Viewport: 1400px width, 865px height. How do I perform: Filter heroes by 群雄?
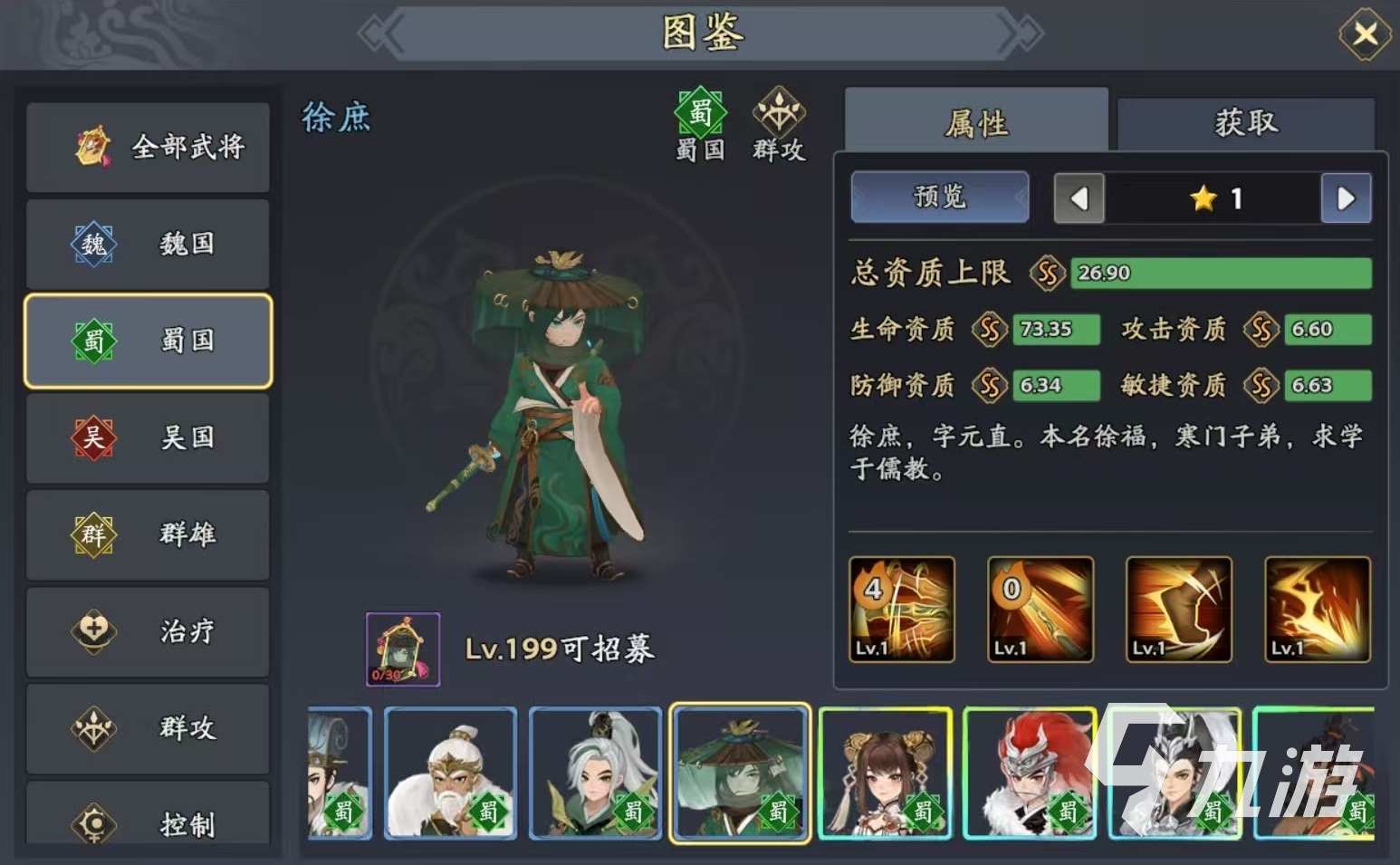click(x=149, y=534)
